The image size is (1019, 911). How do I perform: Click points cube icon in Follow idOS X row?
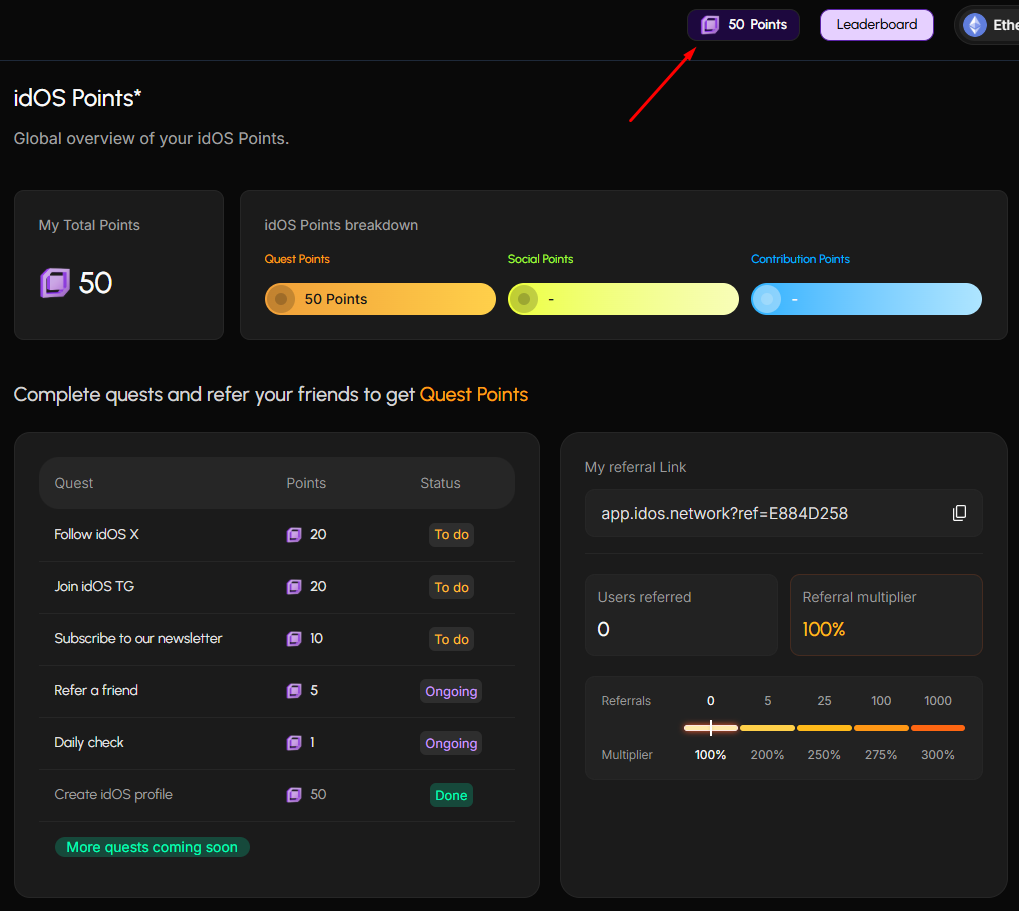[x=294, y=535]
